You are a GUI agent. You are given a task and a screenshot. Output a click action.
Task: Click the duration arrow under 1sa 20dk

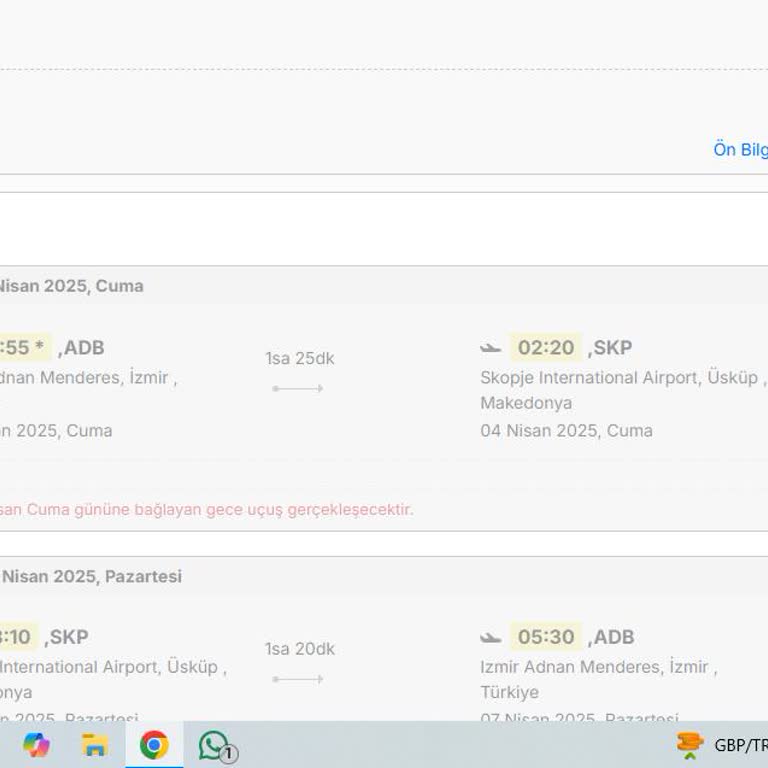coord(298,679)
